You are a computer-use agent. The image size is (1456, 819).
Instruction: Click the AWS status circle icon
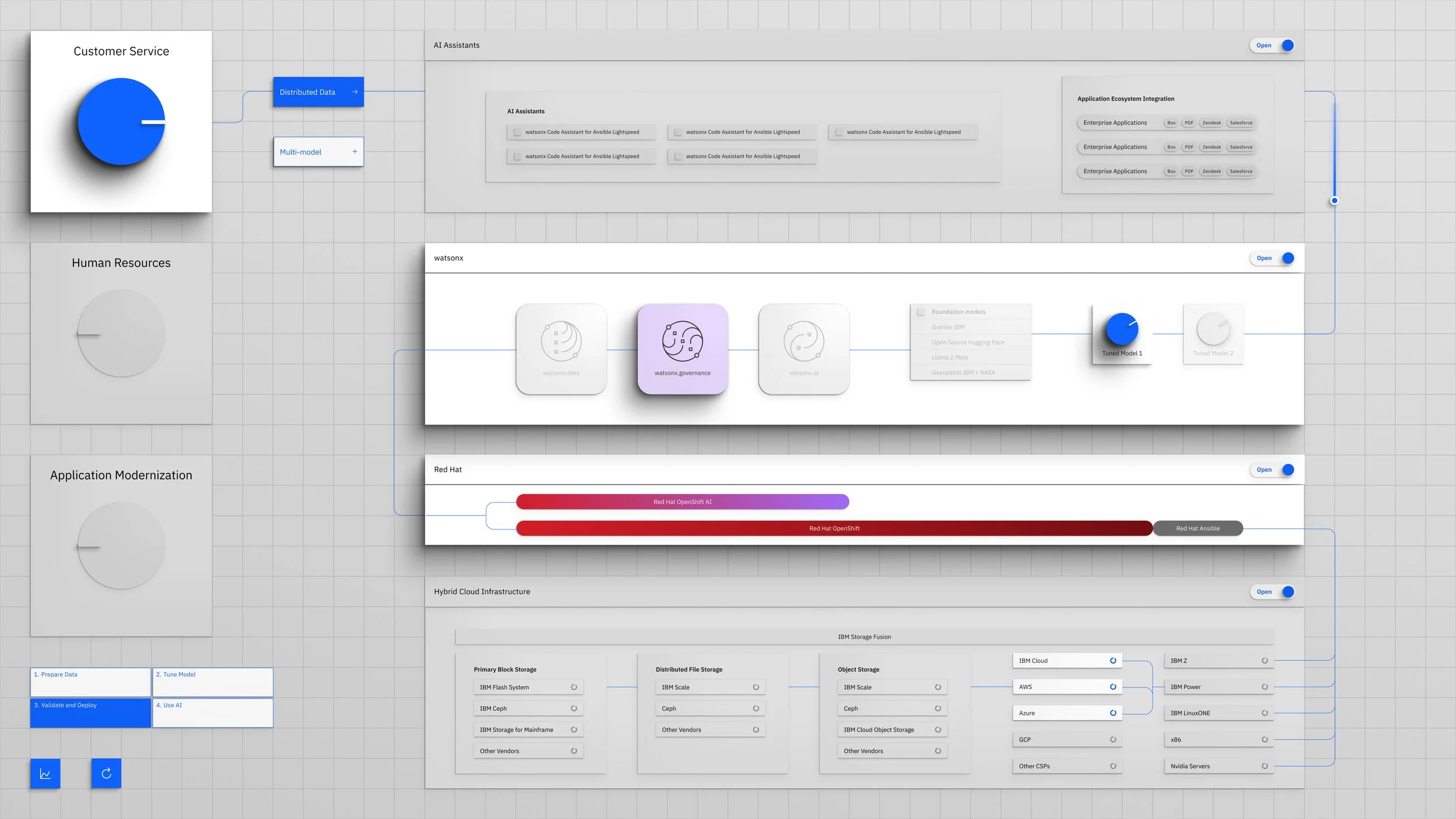click(1112, 687)
